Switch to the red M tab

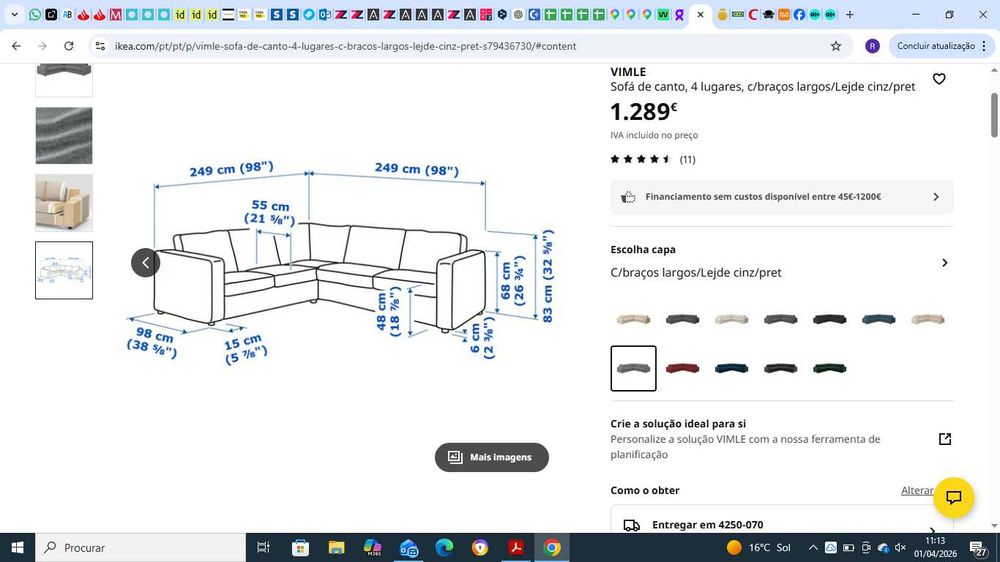(115, 14)
